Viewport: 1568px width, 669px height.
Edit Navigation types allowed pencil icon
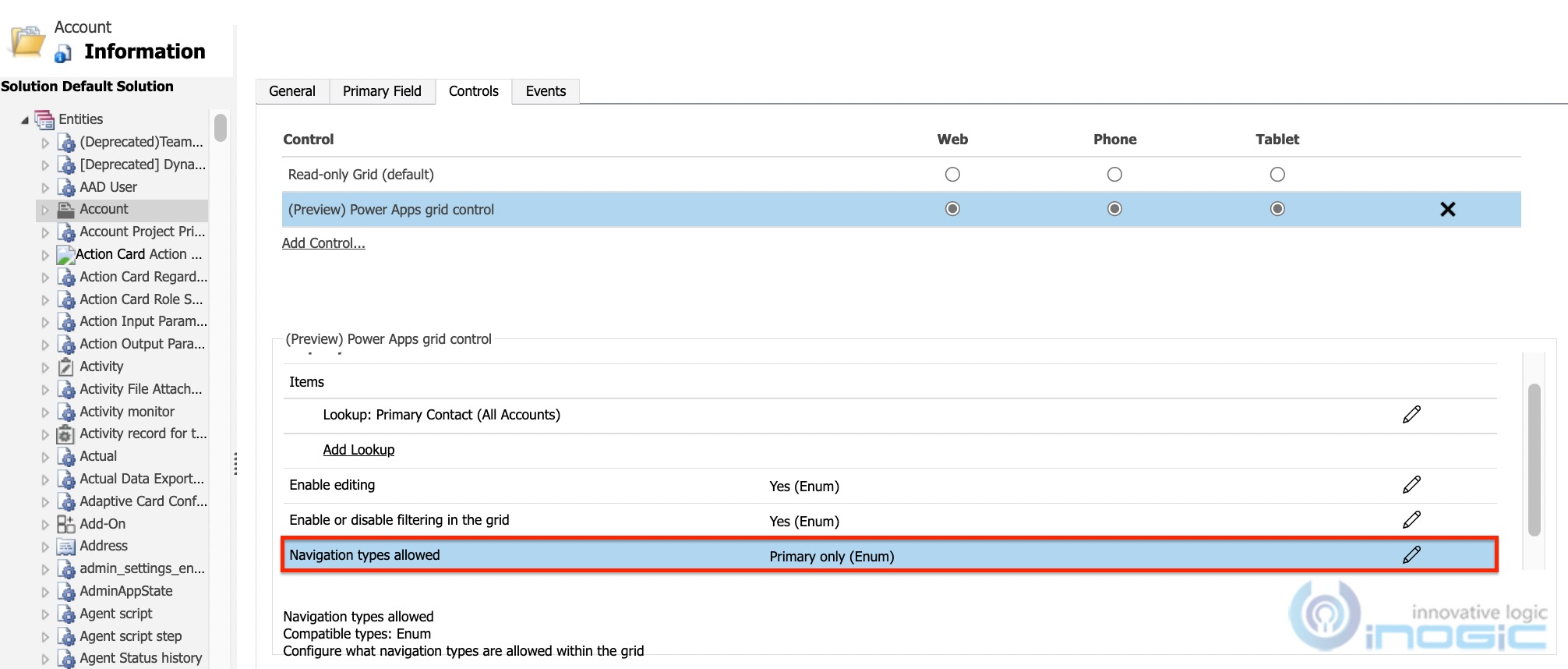pos(1411,555)
